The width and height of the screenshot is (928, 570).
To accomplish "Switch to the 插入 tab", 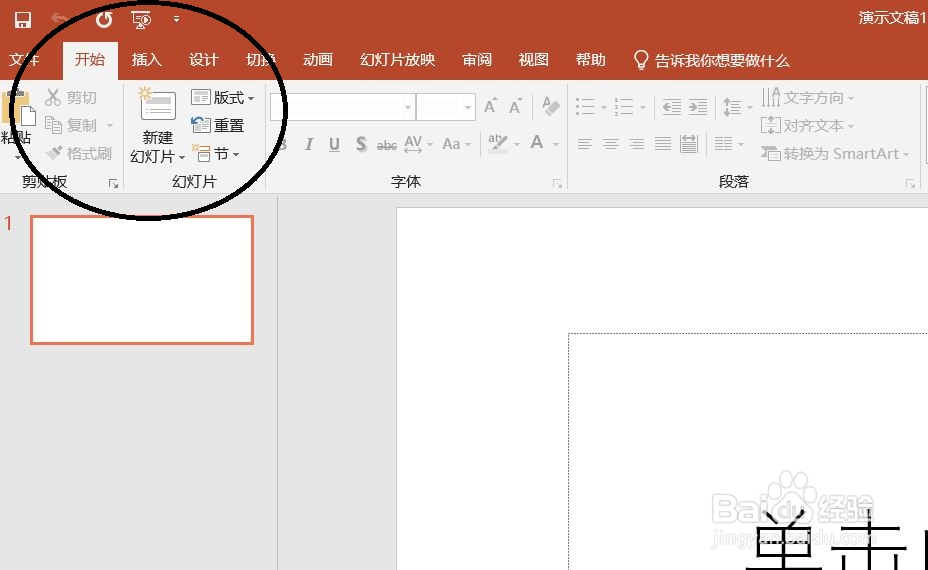I will [147, 60].
